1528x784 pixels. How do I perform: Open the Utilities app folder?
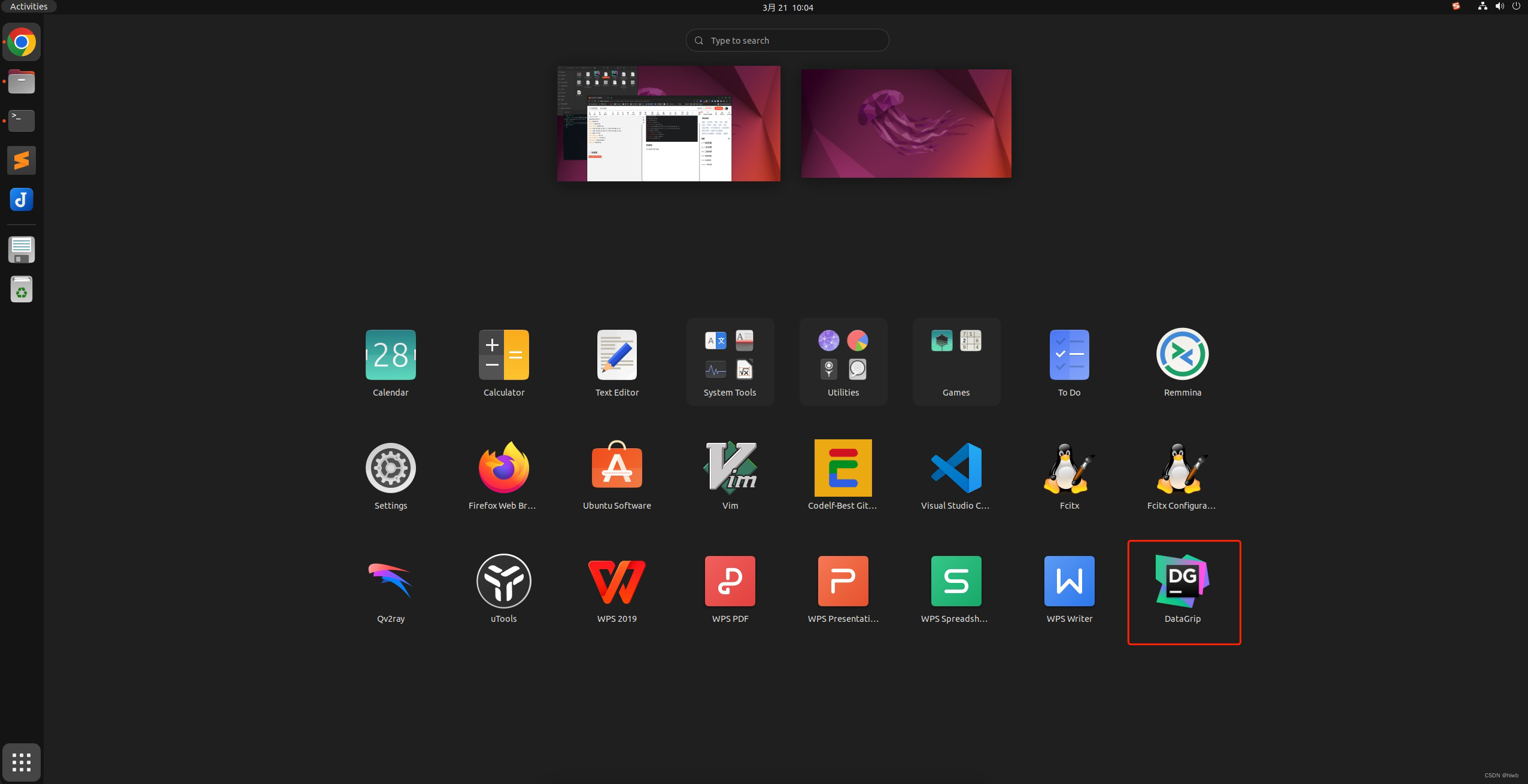click(x=843, y=362)
